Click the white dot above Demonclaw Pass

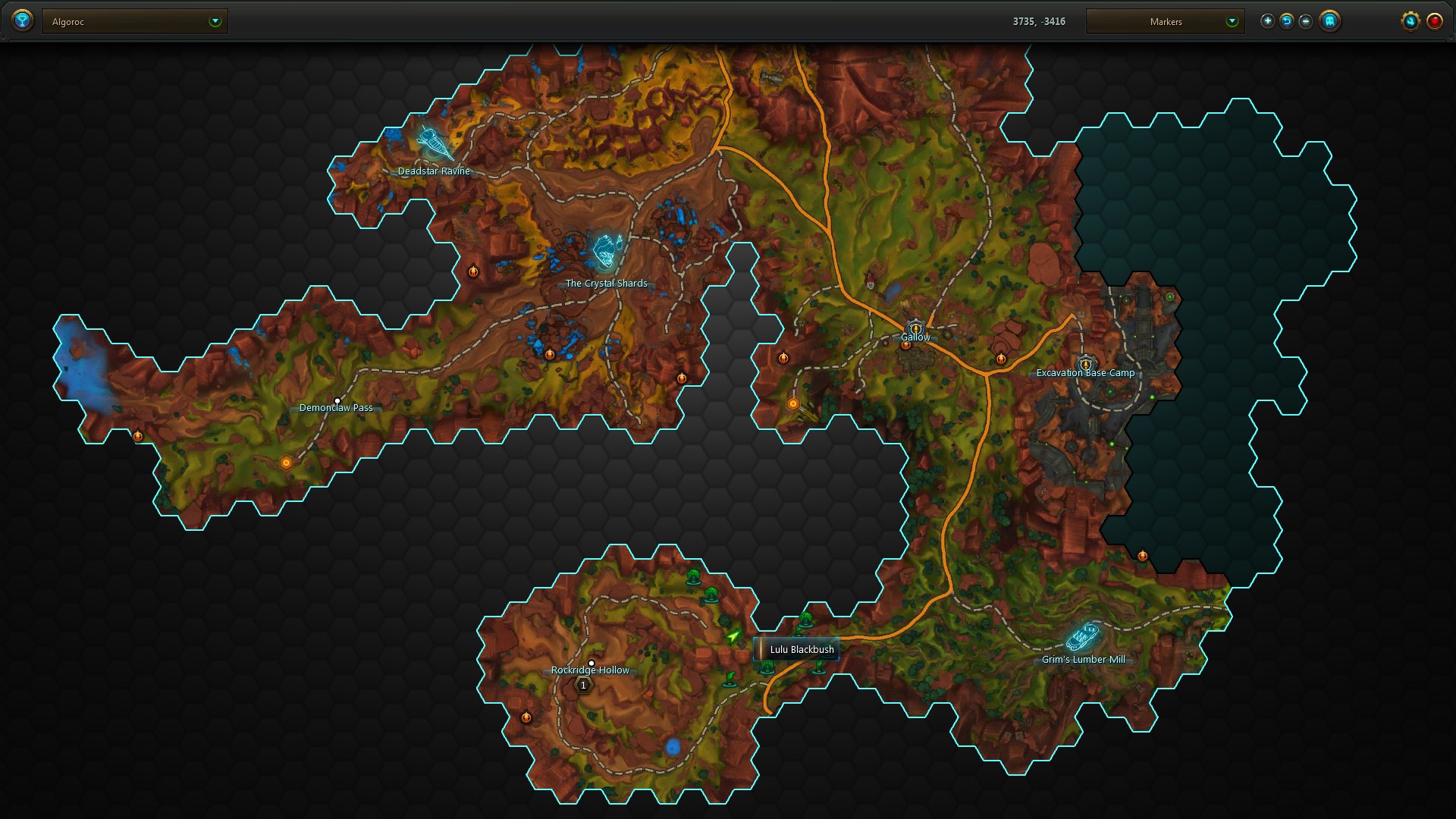[337, 400]
